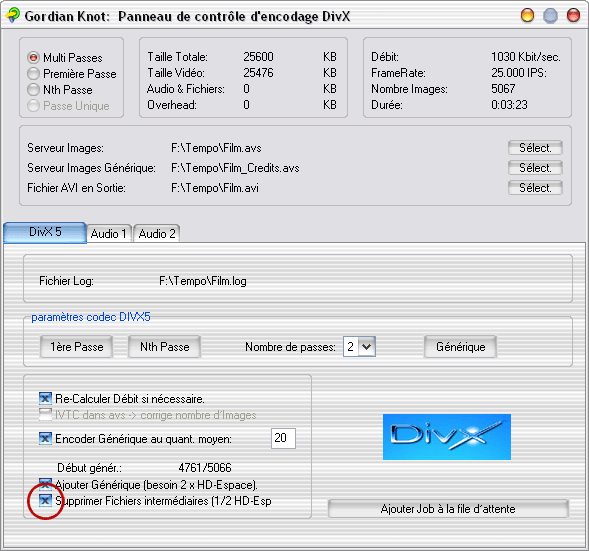Image resolution: width=589 pixels, height=551 pixels.
Task: Click Sélect. button for Serveur Images
Action: 535,148
